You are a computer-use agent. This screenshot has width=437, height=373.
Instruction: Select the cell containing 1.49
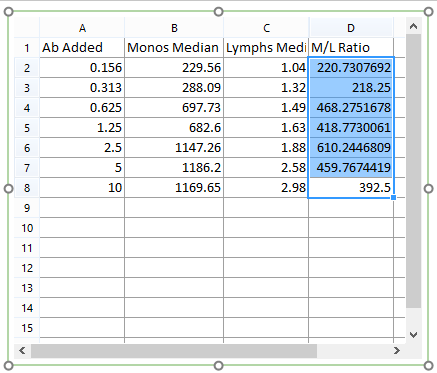(266, 108)
